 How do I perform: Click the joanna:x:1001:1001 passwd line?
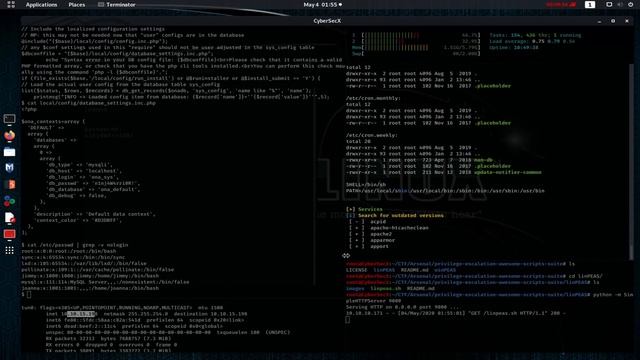pos(90,288)
